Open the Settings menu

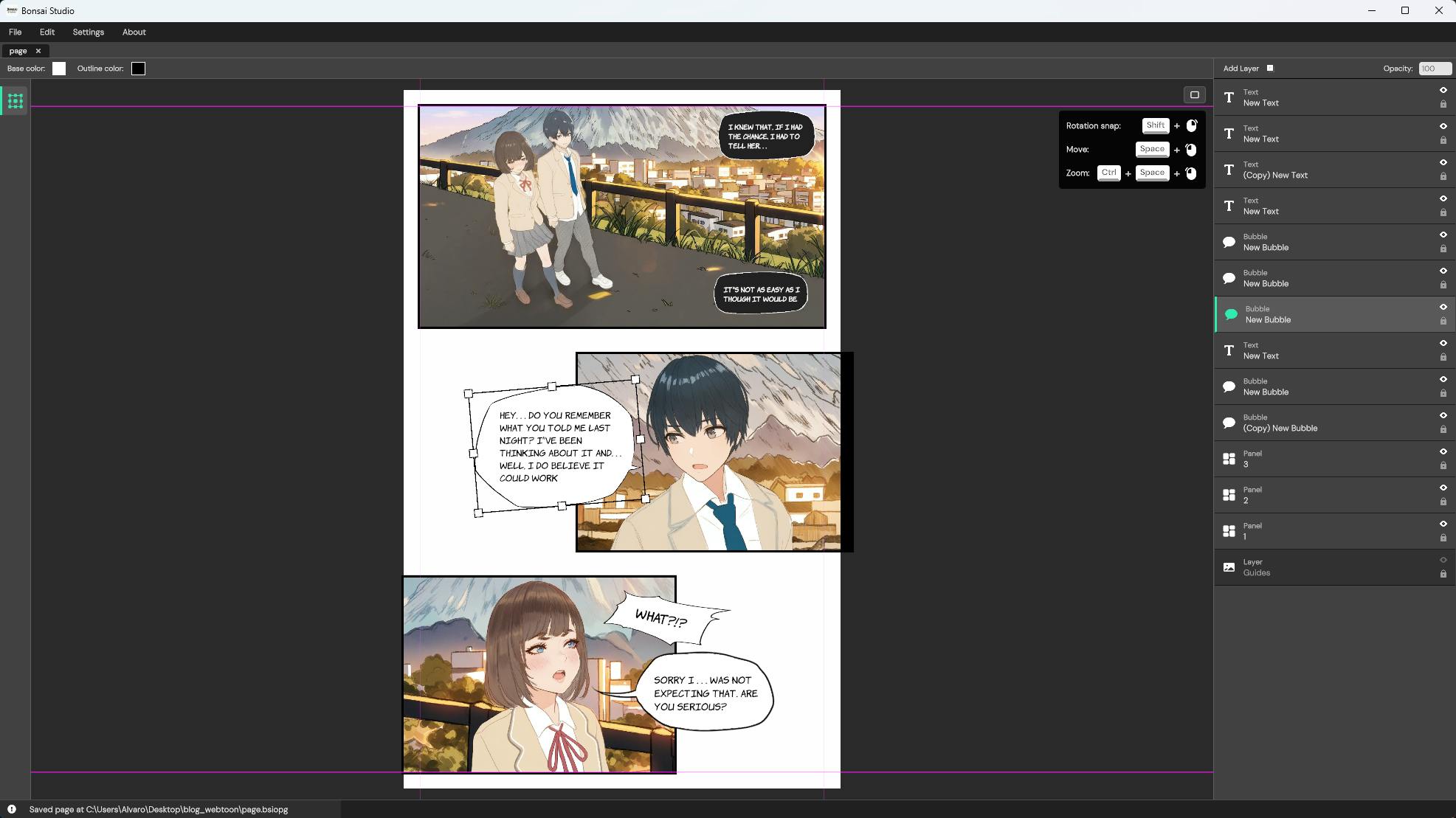pyautogui.click(x=89, y=32)
